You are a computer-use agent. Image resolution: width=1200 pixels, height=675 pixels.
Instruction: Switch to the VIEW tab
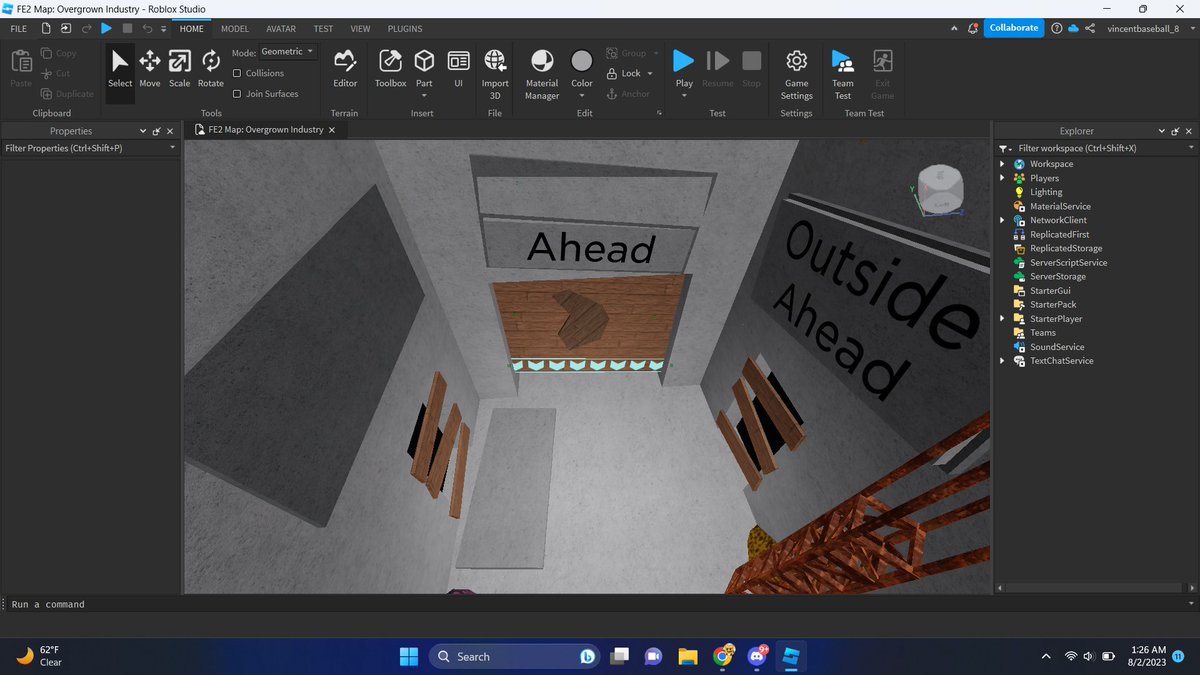coord(360,29)
